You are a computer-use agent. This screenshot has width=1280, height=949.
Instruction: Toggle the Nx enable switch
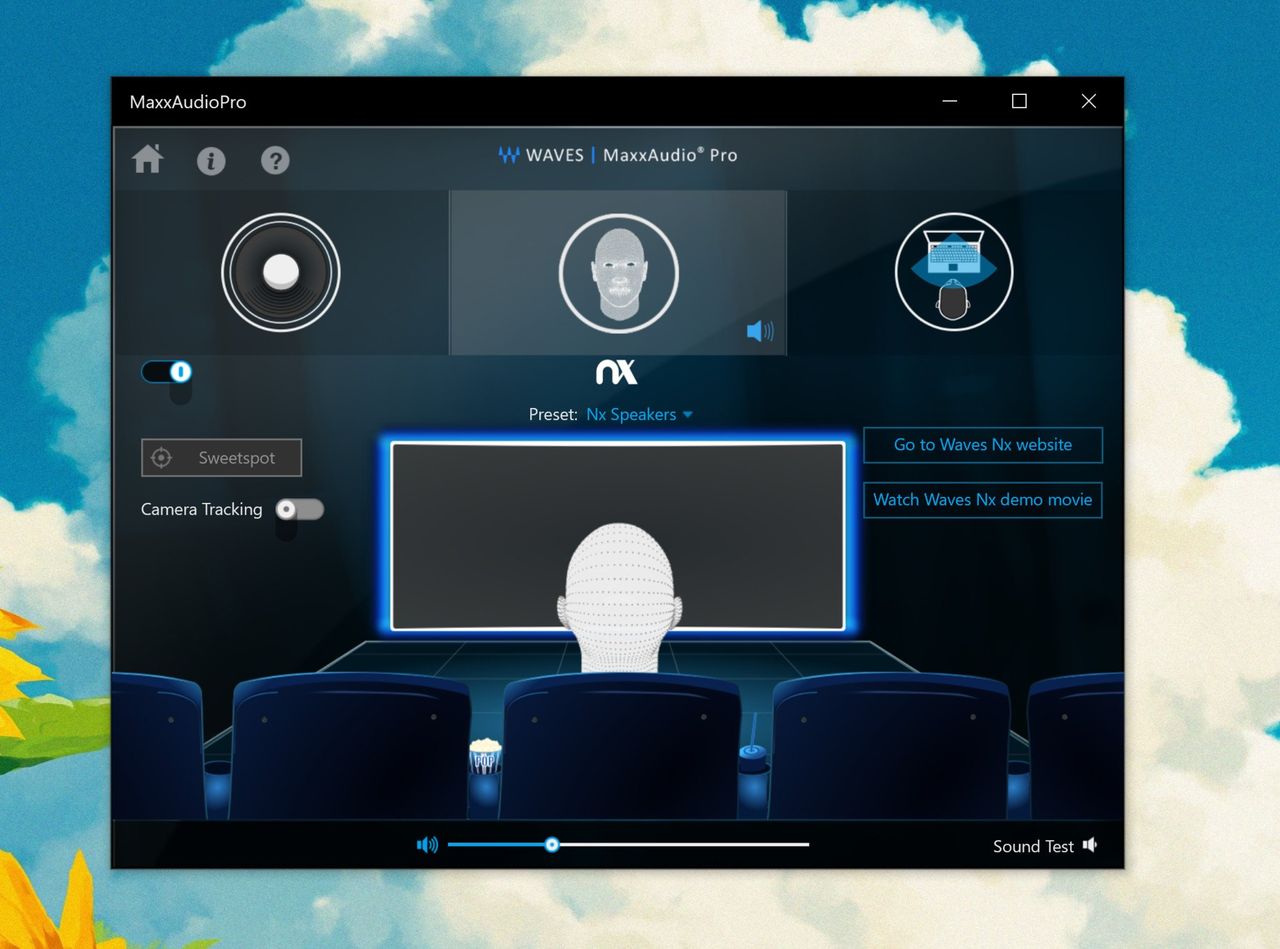coord(167,372)
